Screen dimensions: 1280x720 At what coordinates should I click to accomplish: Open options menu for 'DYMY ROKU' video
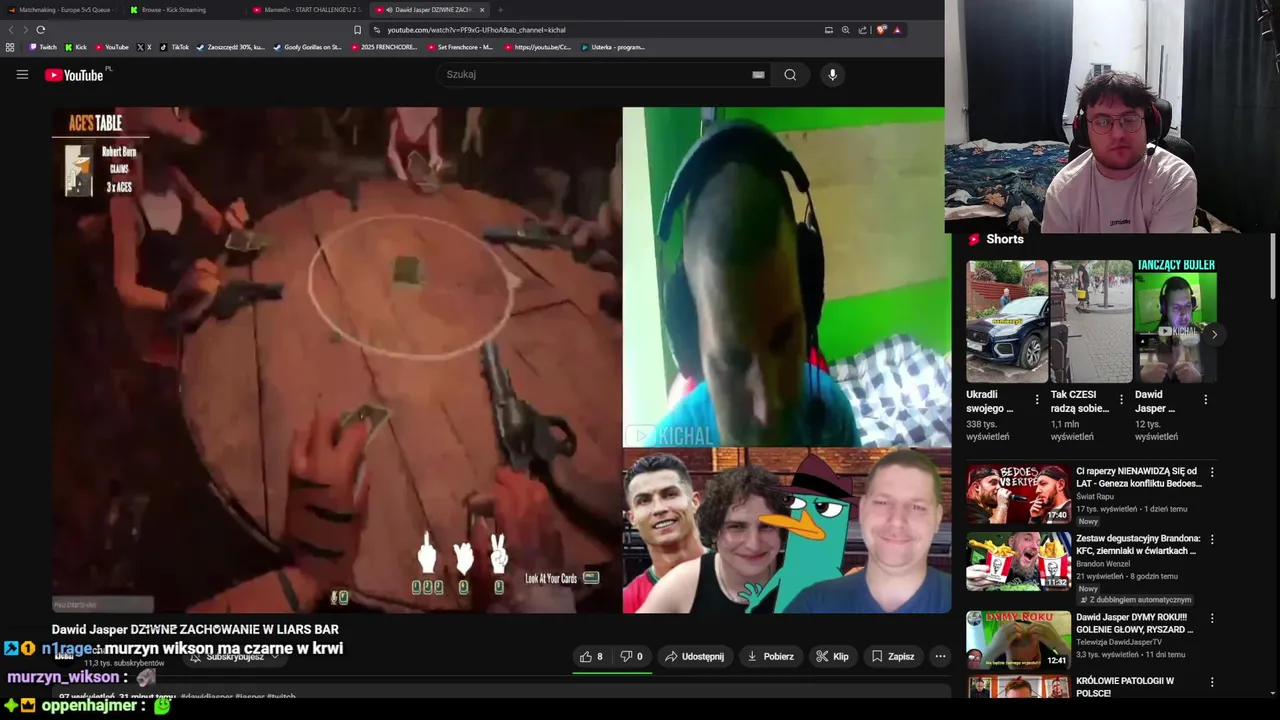click(1212, 618)
